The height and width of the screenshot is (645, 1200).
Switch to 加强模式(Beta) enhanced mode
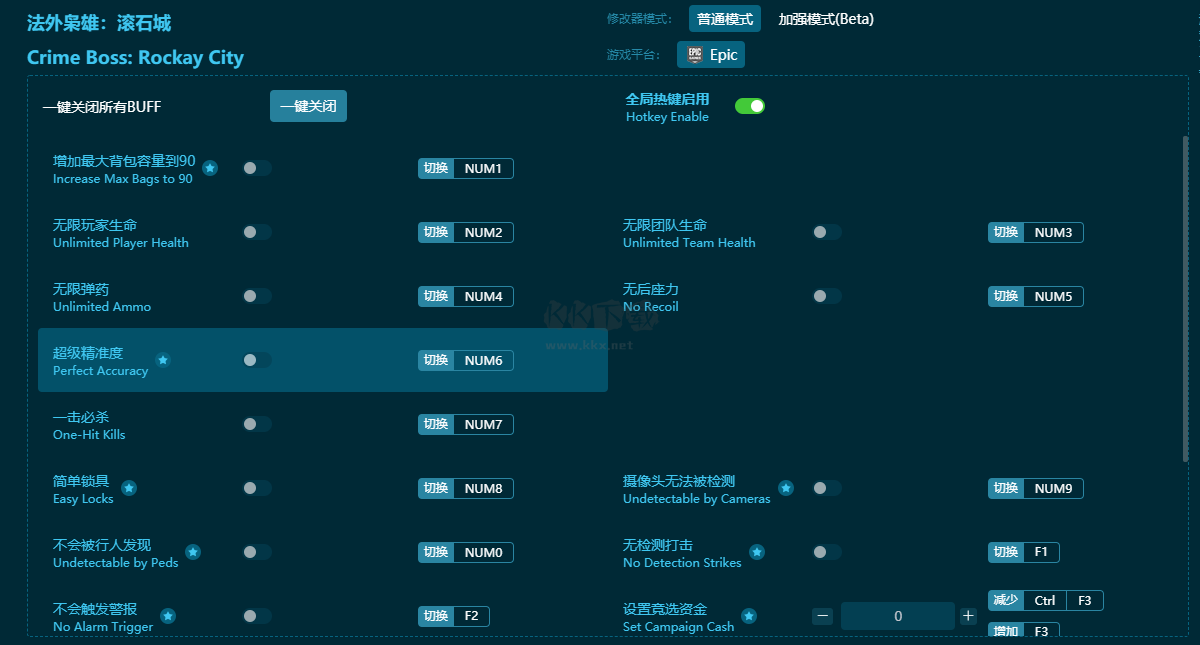pyautogui.click(x=826, y=19)
